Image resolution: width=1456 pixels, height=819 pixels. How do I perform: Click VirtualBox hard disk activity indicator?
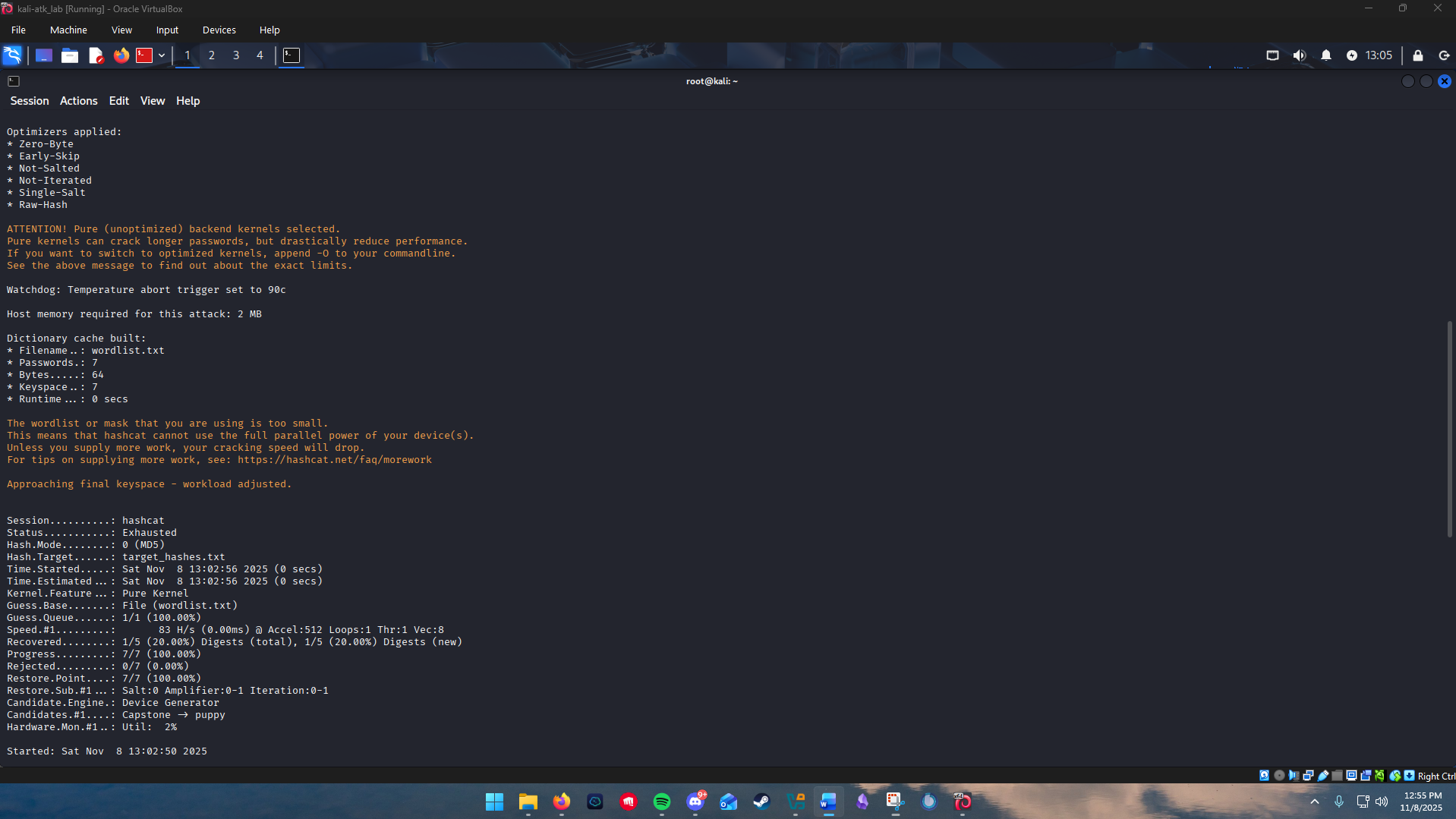[x=1264, y=776]
